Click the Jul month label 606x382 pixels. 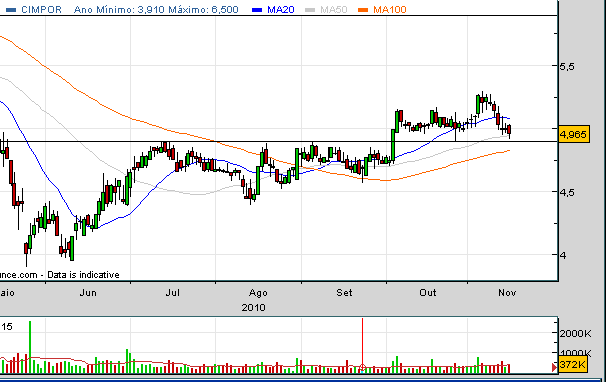[172, 293]
